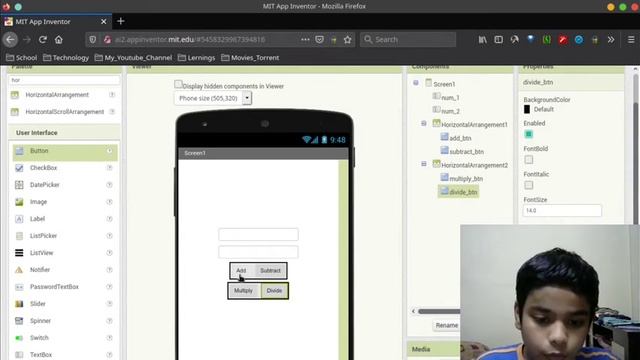Bookmark this page with star icon
This screenshot has height=360, width=640.
coord(347,40)
